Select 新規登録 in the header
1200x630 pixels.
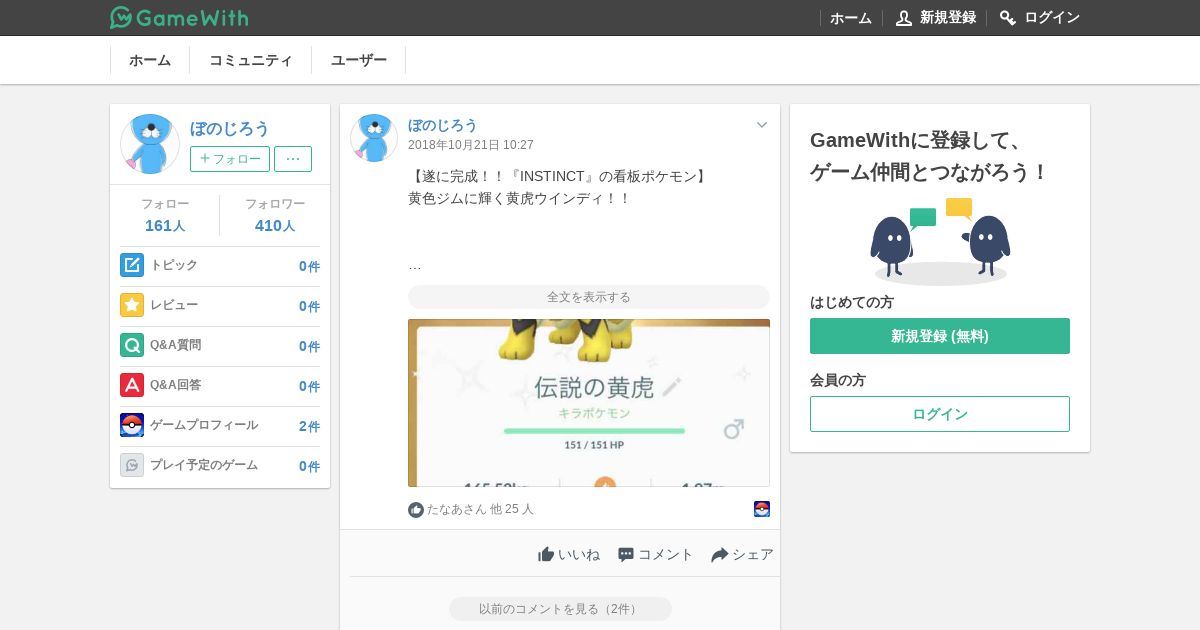(948, 18)
